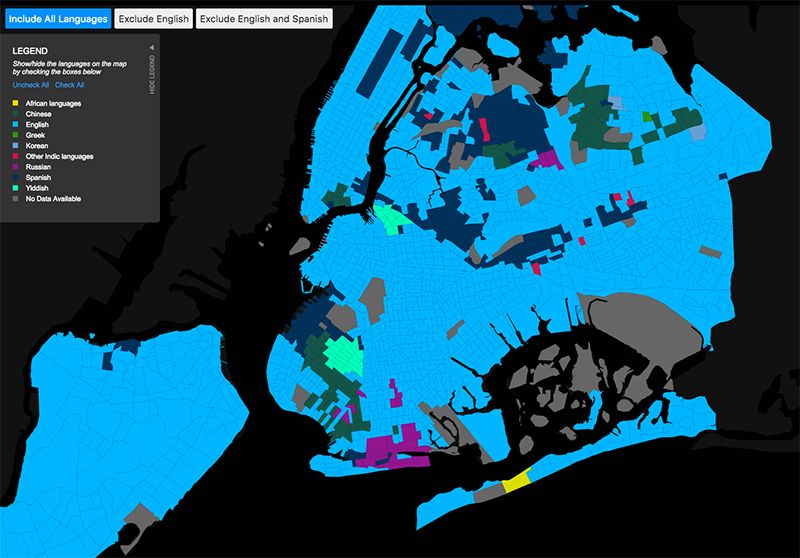Click the yellow African languages map tract

[x=515, y=482]
